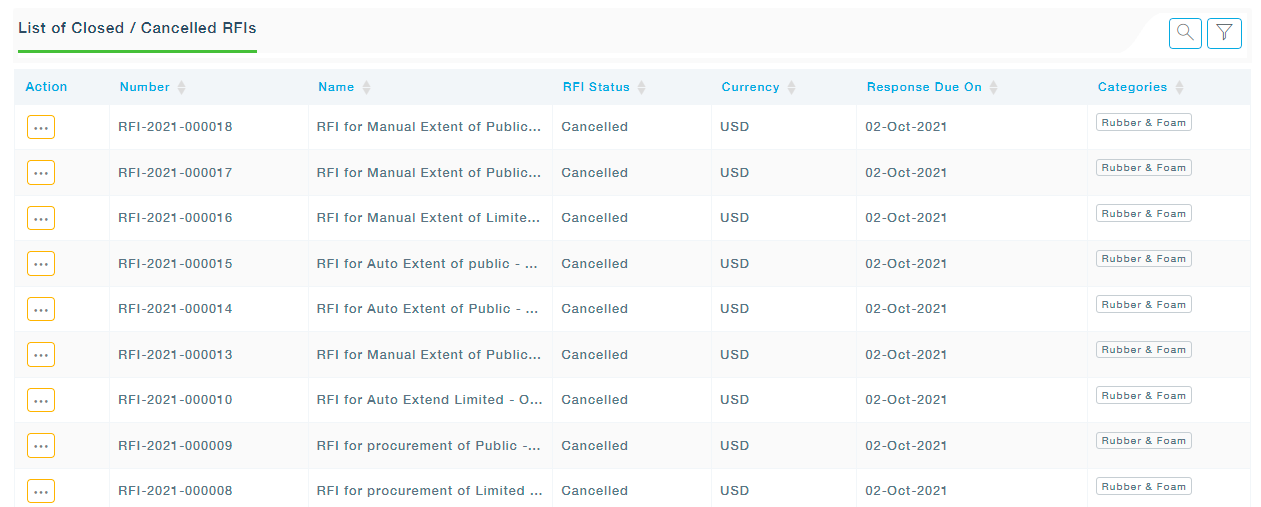Open action menu for RFI-2021-000018
1261x507 pixels.
click(41, 127)
